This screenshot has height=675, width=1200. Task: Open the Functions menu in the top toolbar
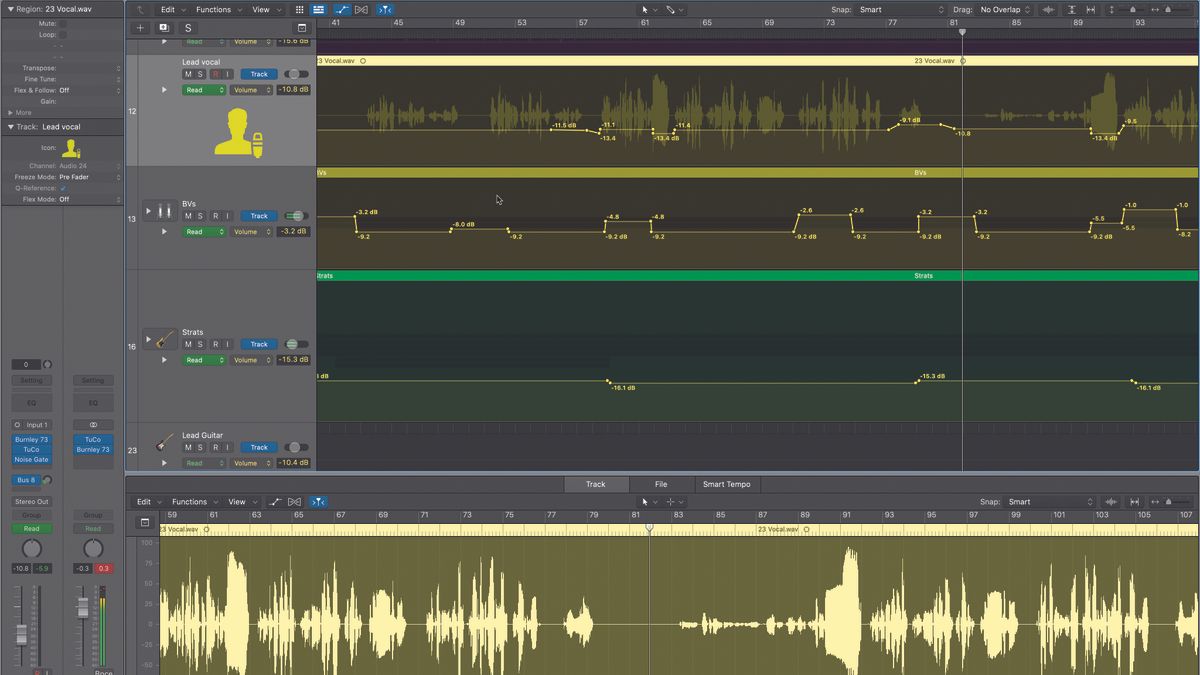point(216,9)
